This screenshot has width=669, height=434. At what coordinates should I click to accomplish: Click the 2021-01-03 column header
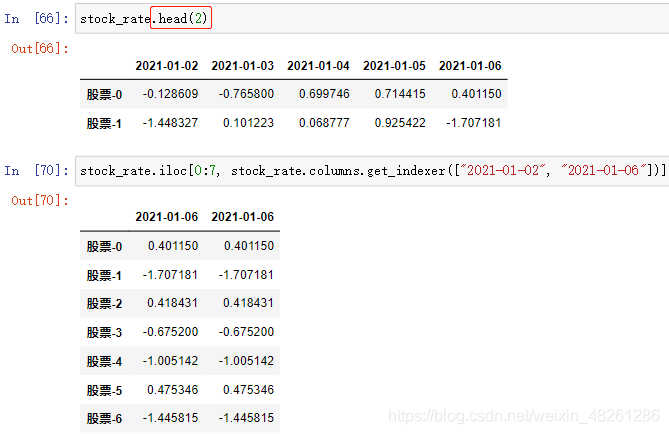coord(242,66)
